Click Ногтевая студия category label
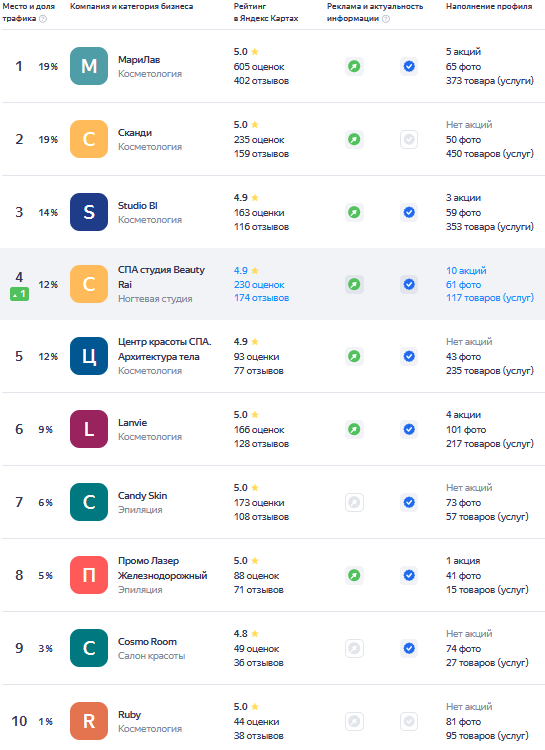 tap(155, 298)
